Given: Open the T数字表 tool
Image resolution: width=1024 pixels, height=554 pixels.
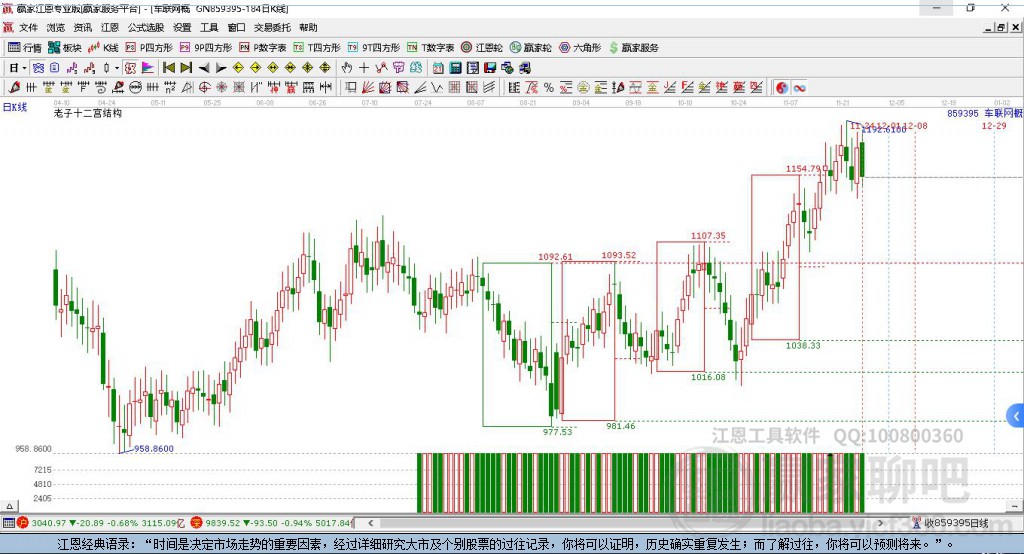Looking at the screenshot, I should [430, 48].
